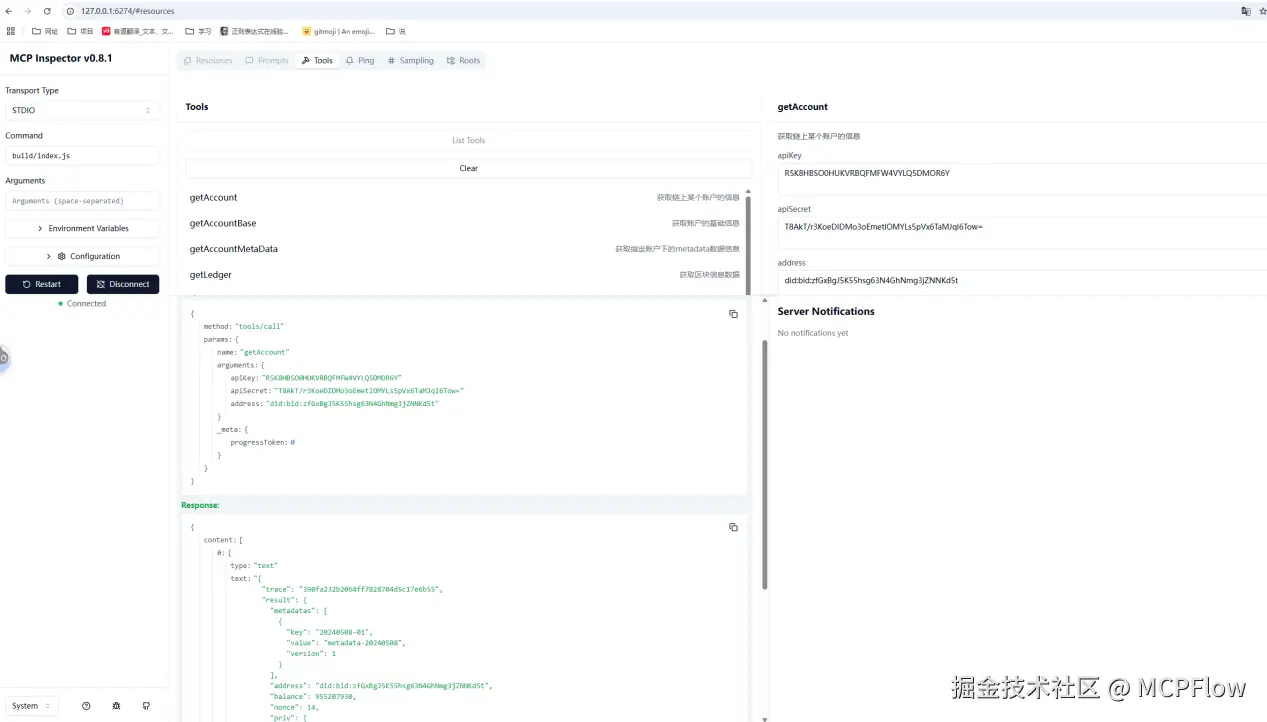The image size is (1267, 722).
Task: Open the debugging guide bug icon
Action: [116, 706]
